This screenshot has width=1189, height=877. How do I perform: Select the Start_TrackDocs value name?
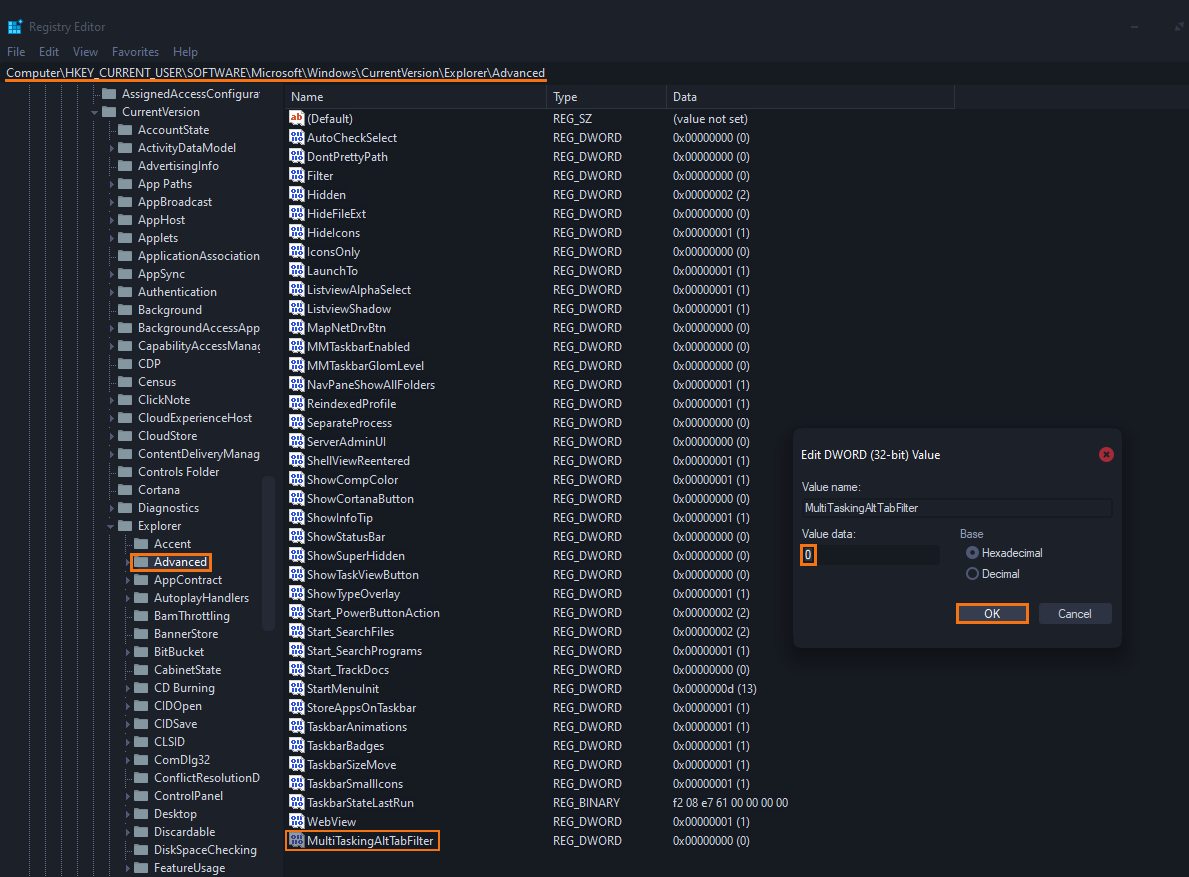(348, 669)
